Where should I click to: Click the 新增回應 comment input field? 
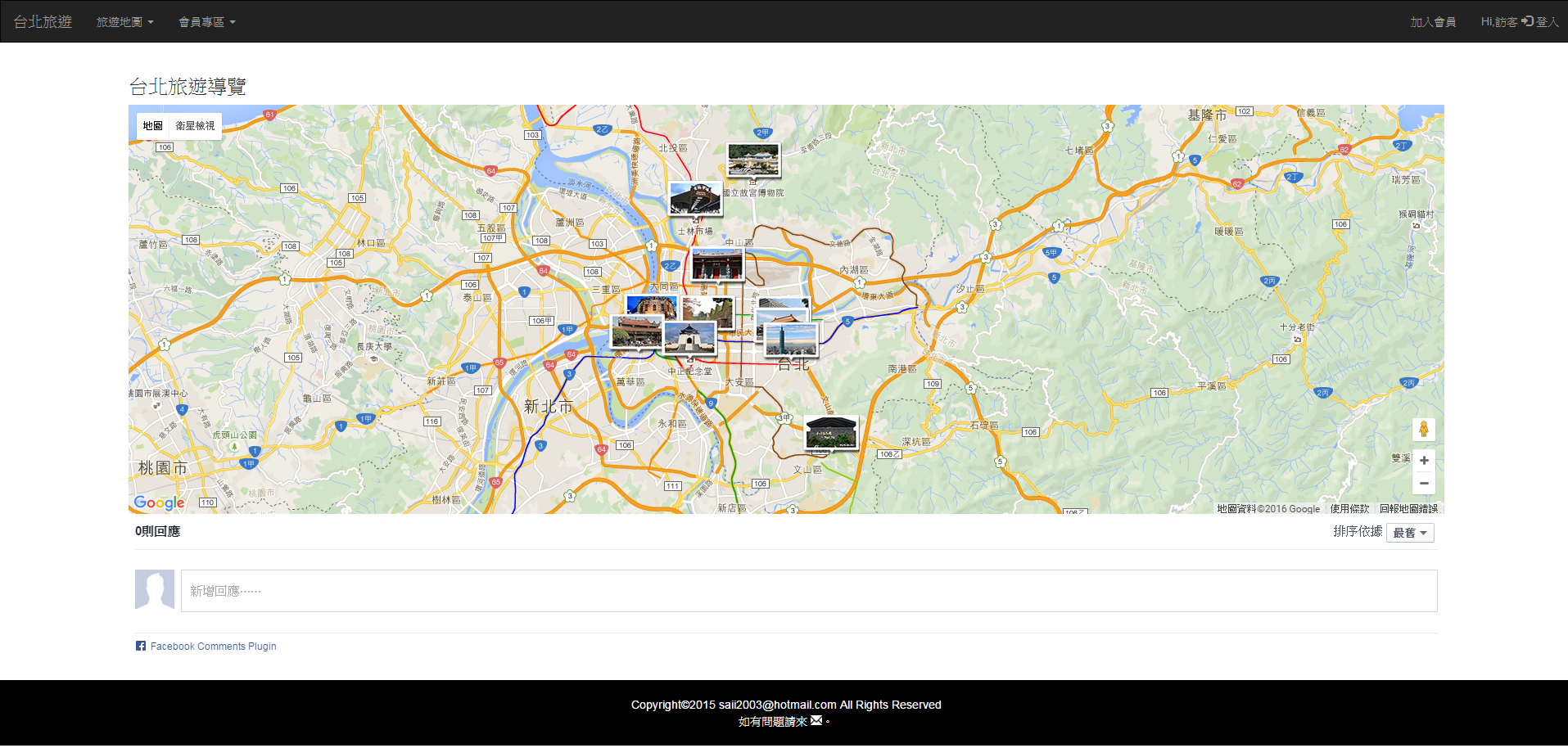[x=808, y=591]
